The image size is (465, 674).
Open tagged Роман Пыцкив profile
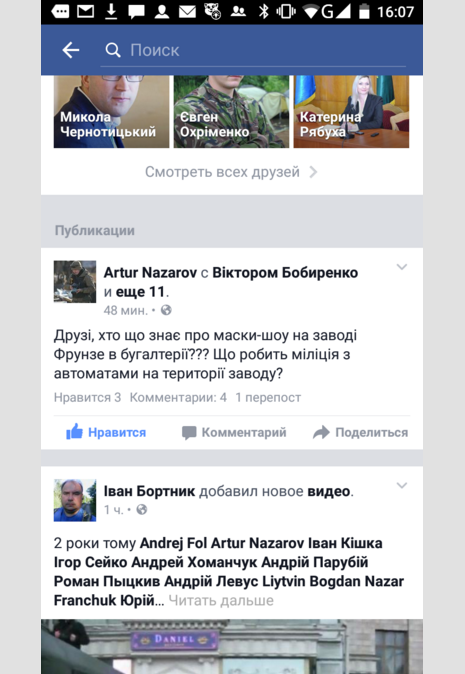(x=107, y=581)
